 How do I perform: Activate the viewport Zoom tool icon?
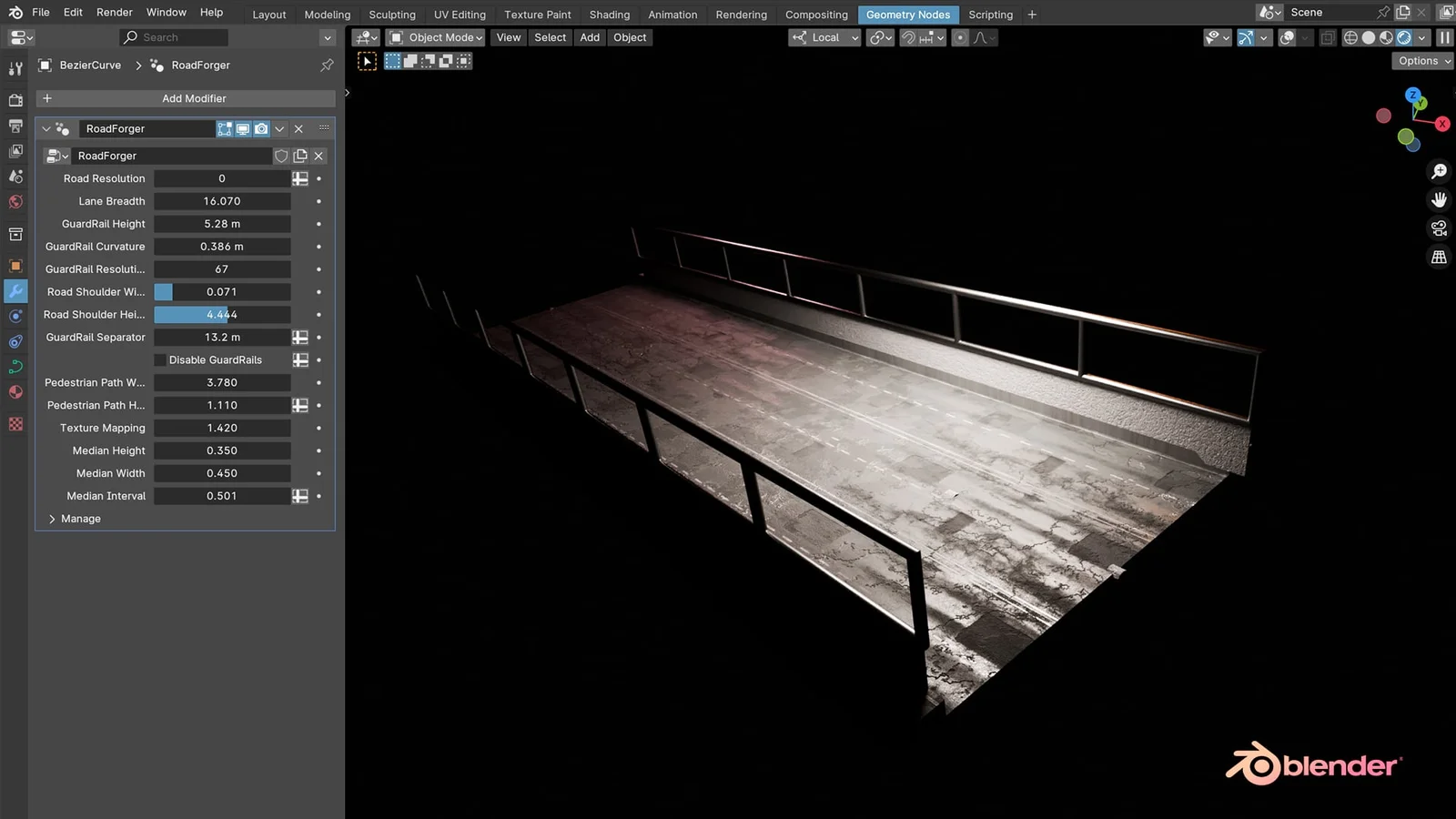click(x=1439, y=171)
